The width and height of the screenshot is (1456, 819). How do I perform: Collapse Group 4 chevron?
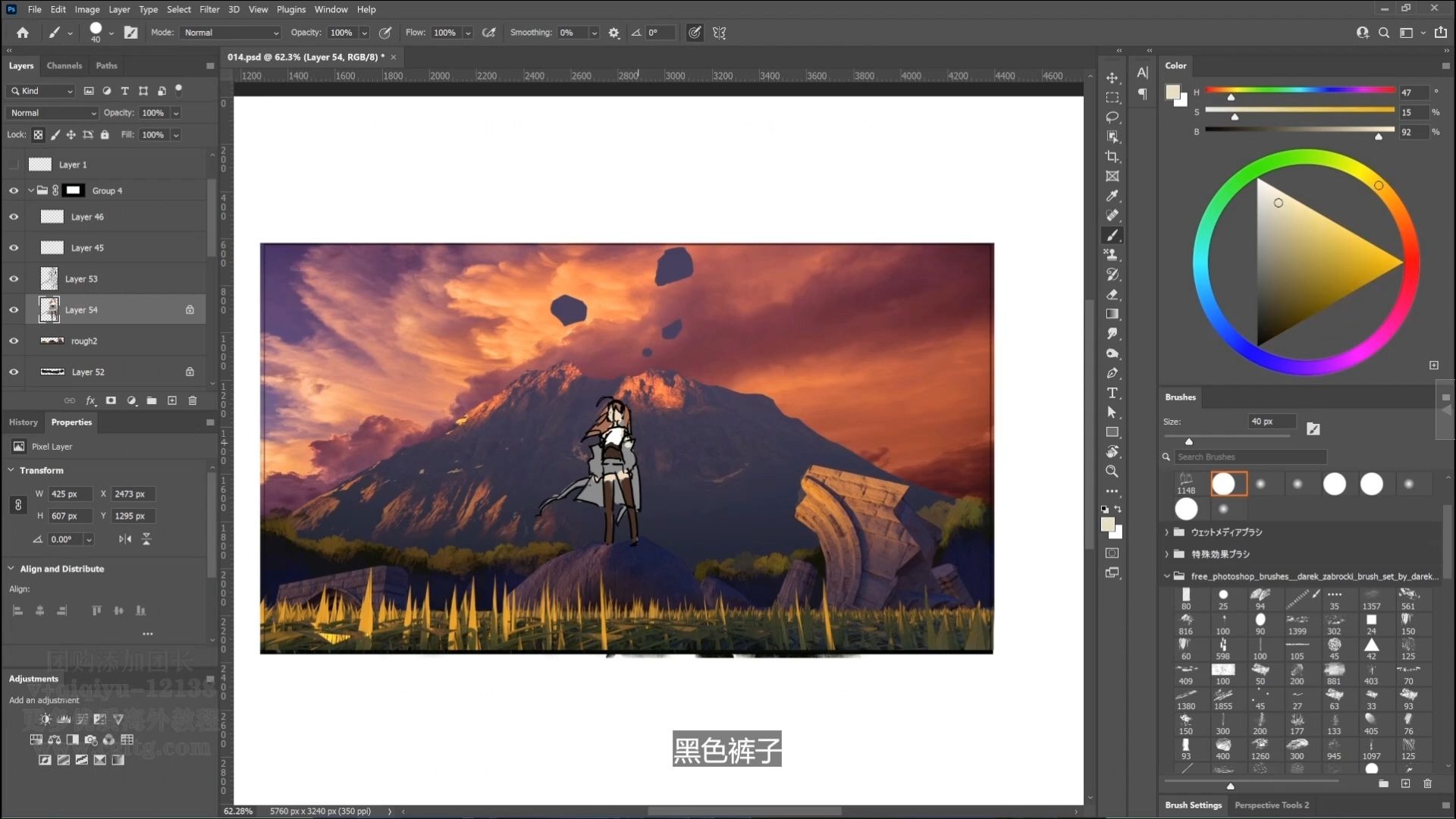pyautogui.click(x=30, y=191)
